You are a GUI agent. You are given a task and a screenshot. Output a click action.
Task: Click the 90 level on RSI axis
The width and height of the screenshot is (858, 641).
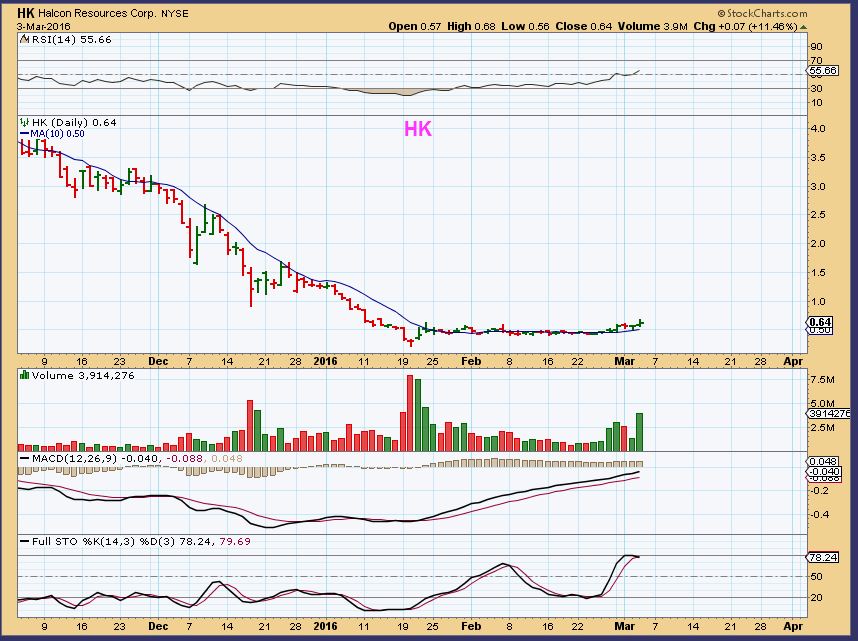pos(816,46)
